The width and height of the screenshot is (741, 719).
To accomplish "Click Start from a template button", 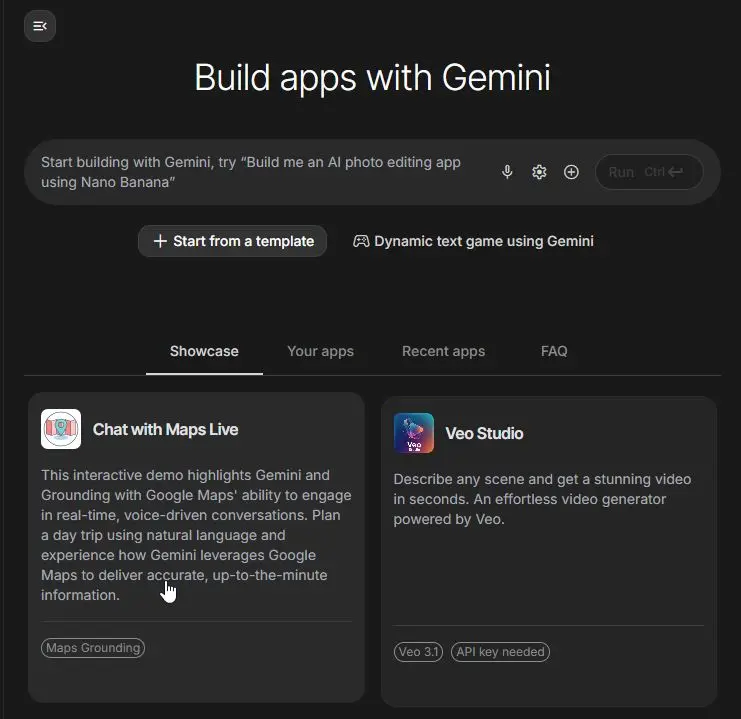I will click(x=232, y=241).
